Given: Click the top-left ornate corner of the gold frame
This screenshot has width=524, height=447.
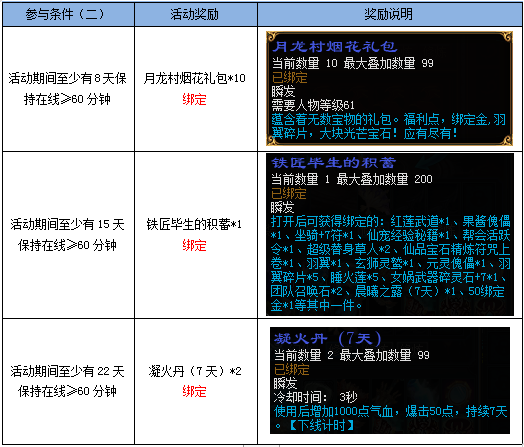Looking at the screenshot, I should pyautogui.click(x=272, y=36).
